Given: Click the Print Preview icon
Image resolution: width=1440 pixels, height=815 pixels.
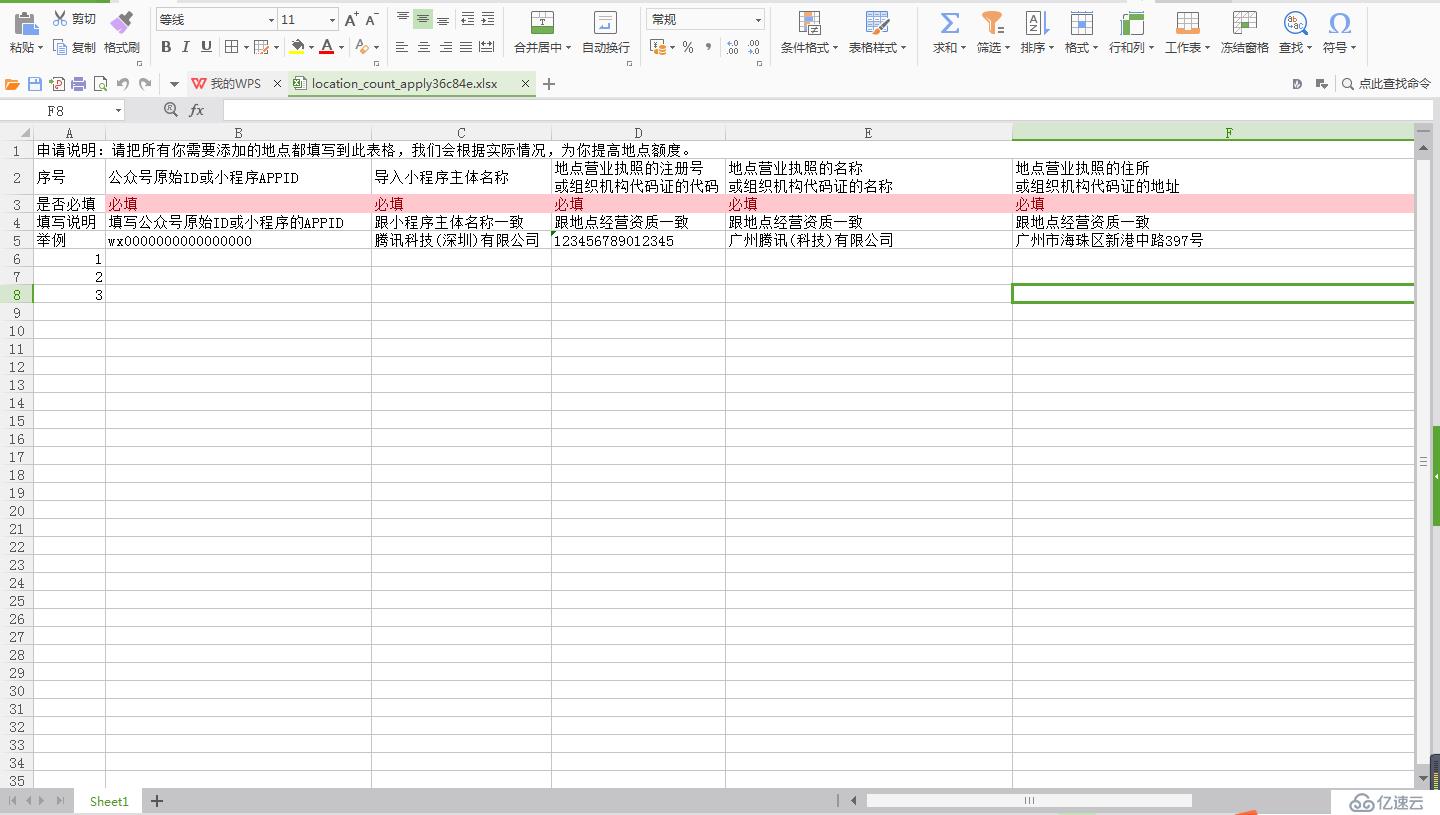Looking at the screenshot, I should coord(100,84).
